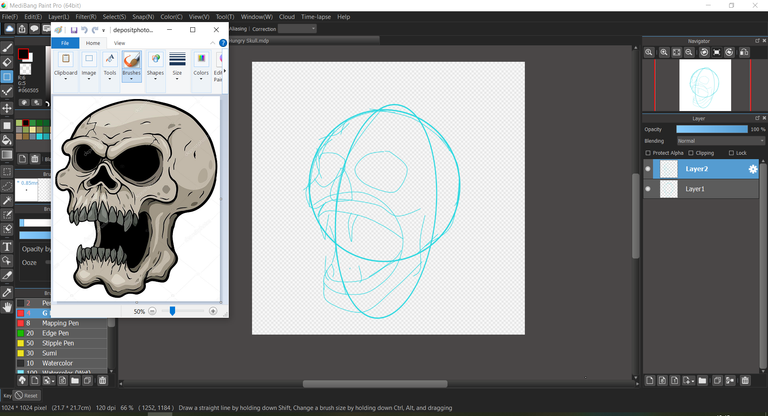Select the Gradient tool
The image size is (768, 416).
(x=7, y=155)
